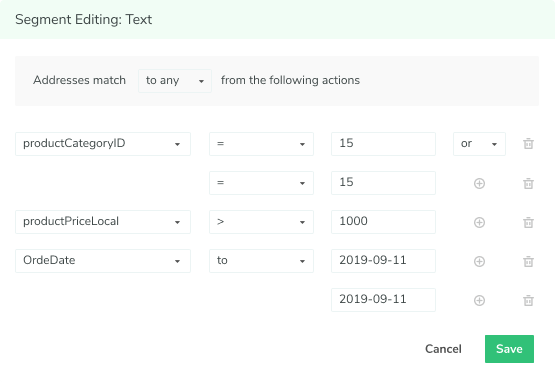Open the OrdeDate field dropdown
The width and height of the screenshot is (555, 382).
[x=103, y=261]
